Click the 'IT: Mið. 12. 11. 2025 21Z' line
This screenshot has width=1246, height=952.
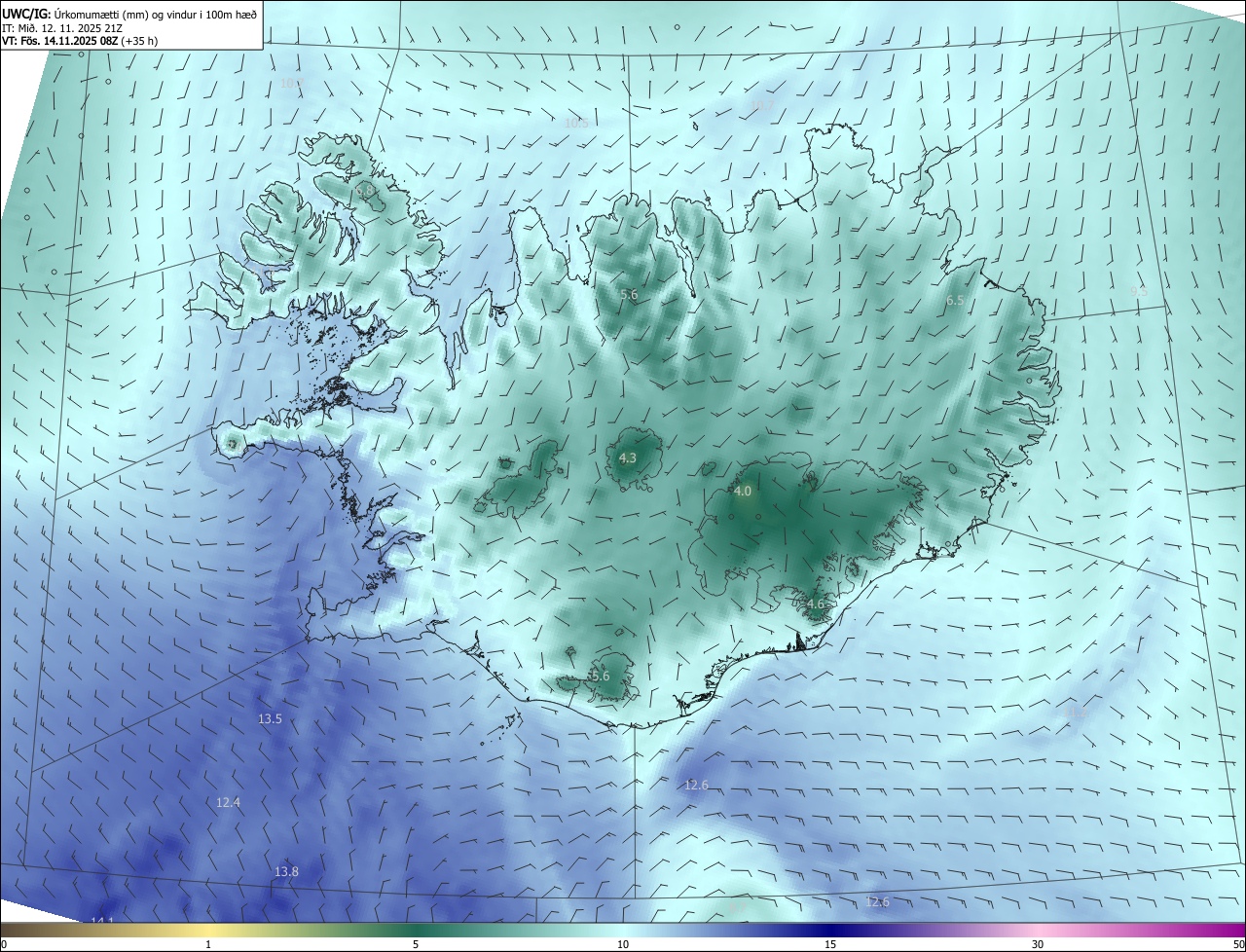pyautogui.click(x=61, y=28)
